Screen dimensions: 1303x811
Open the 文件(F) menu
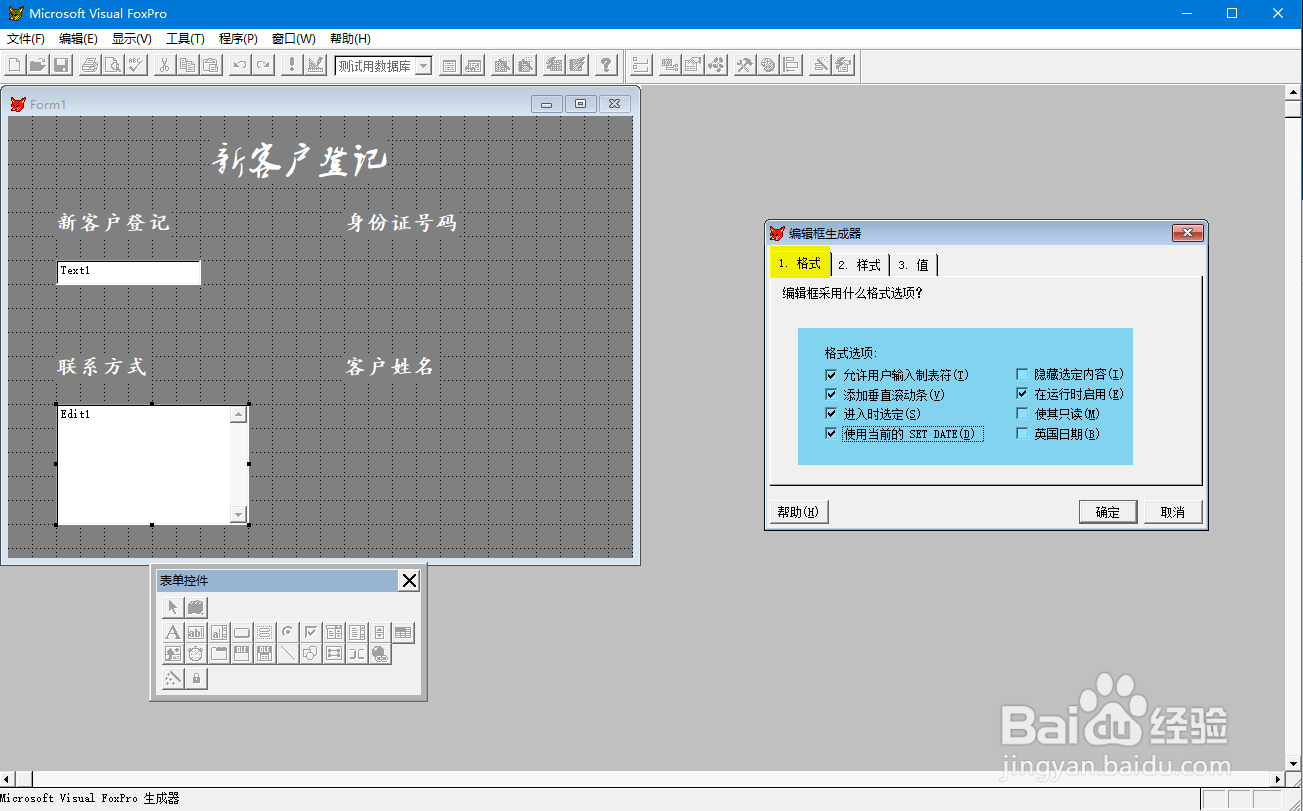click(x=26, y=39)
